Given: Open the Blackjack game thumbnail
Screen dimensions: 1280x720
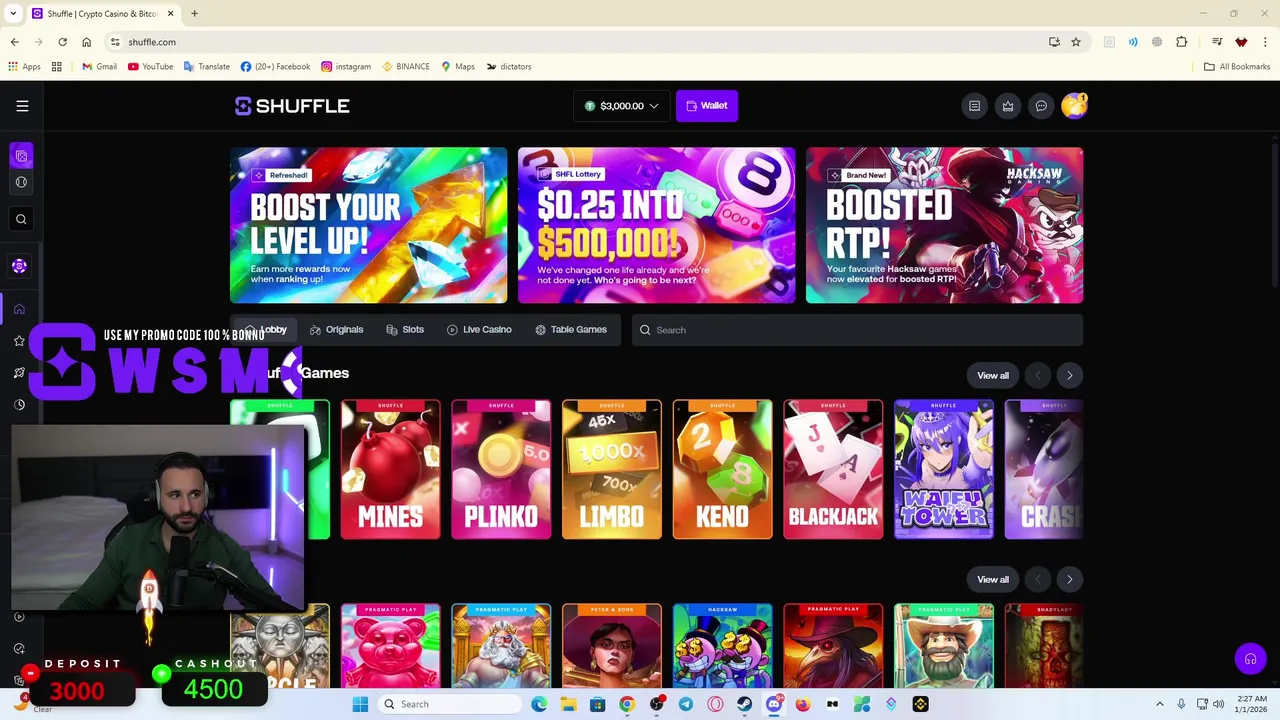Looking at the screenshot, I should tap(833, 470).
